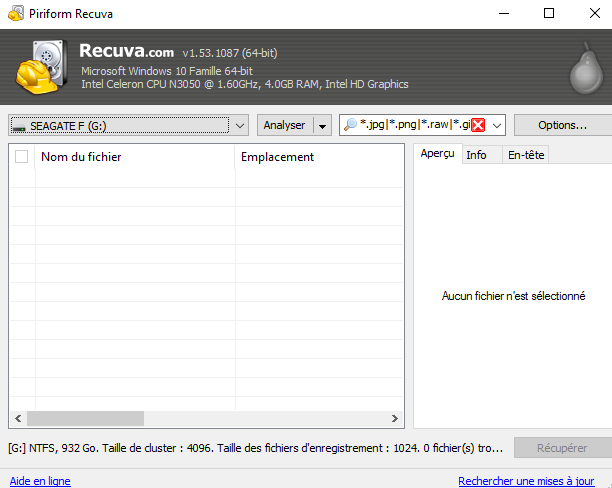The height and width of the screenshot is (488, 612).
Task: Close the Piriform Recuva window
Action: coord(594,14)
